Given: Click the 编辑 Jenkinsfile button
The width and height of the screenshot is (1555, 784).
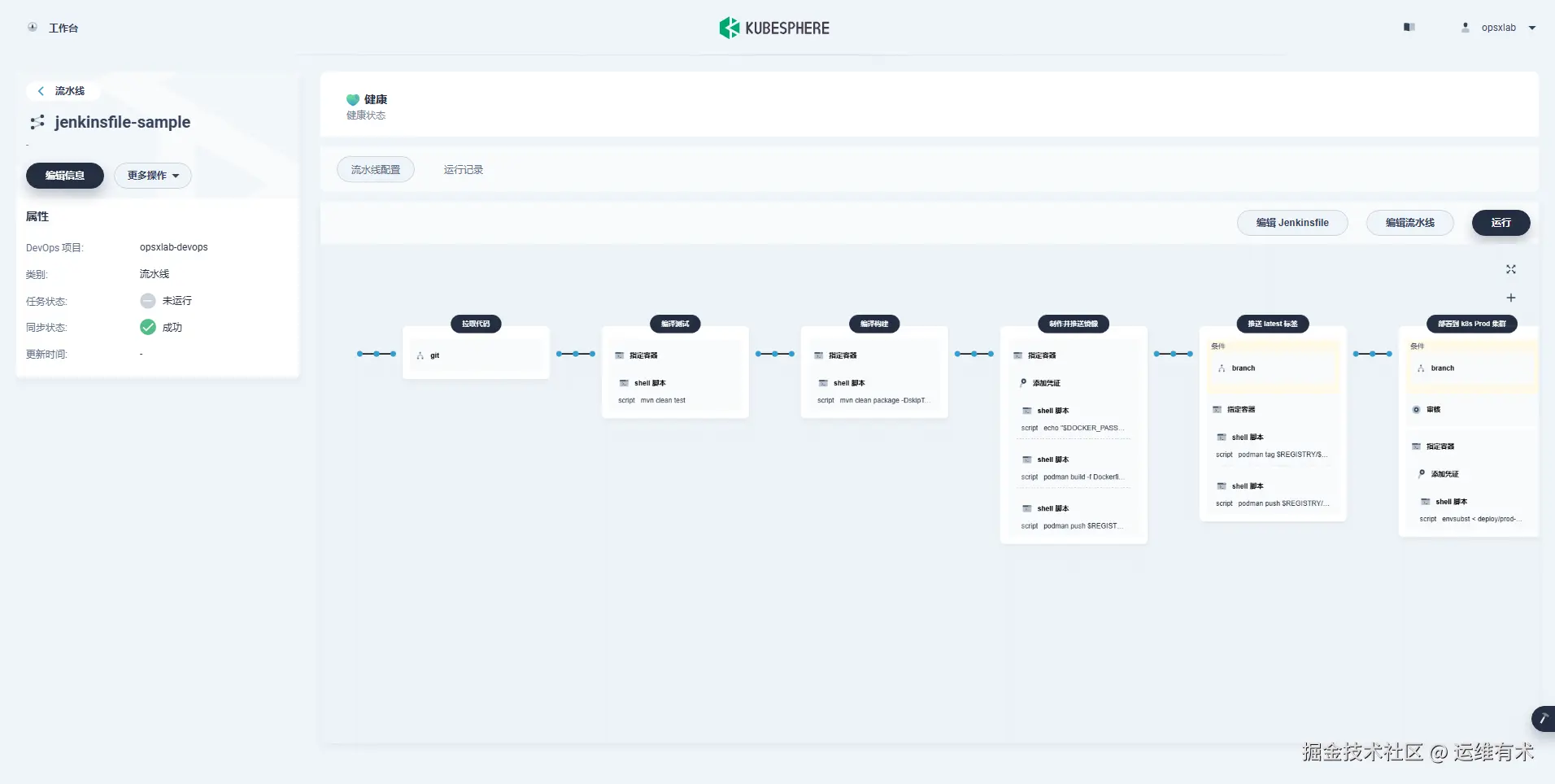Looking at the screenshot, I should coord(1292,222).
